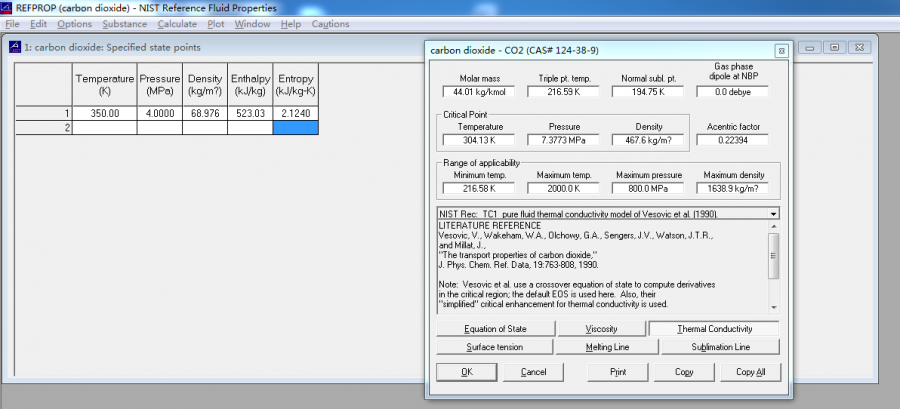Select row header 2 in table

[44, 128]
